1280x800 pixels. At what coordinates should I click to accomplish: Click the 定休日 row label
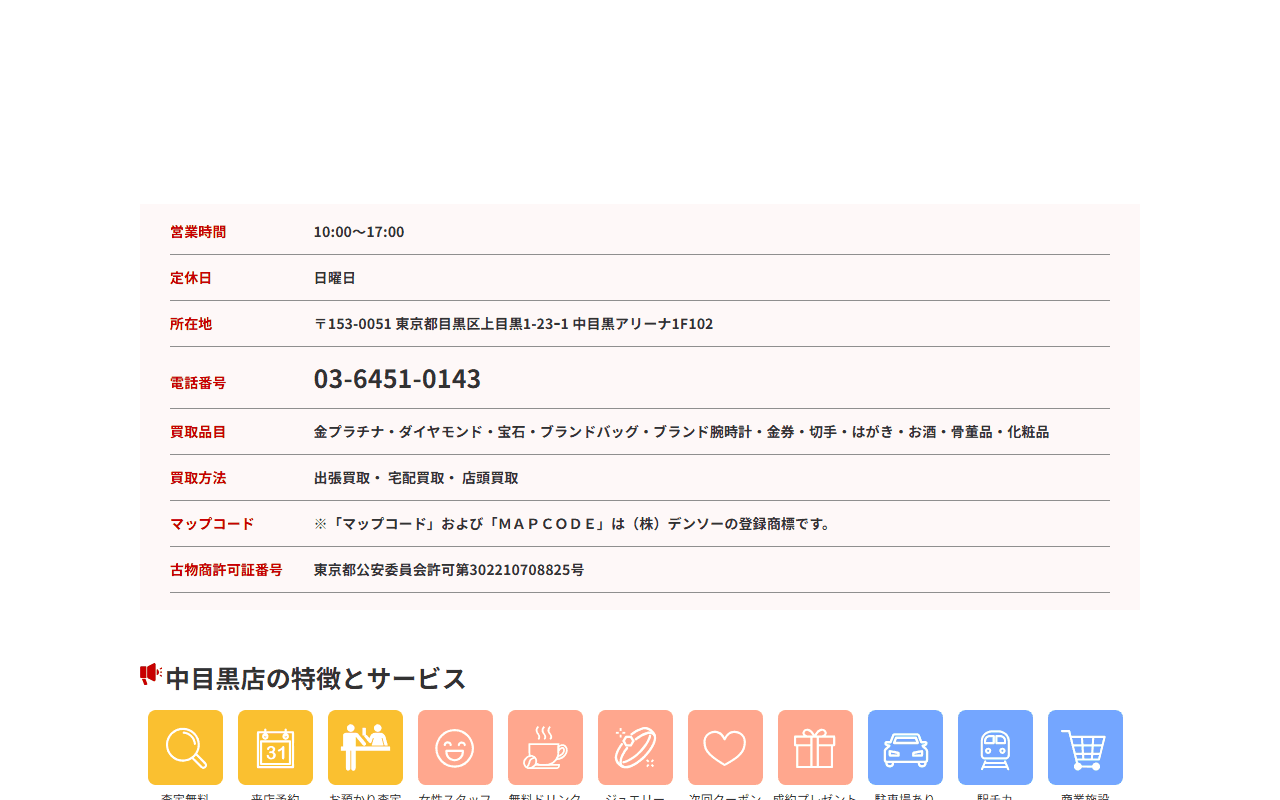pos(191,278)
